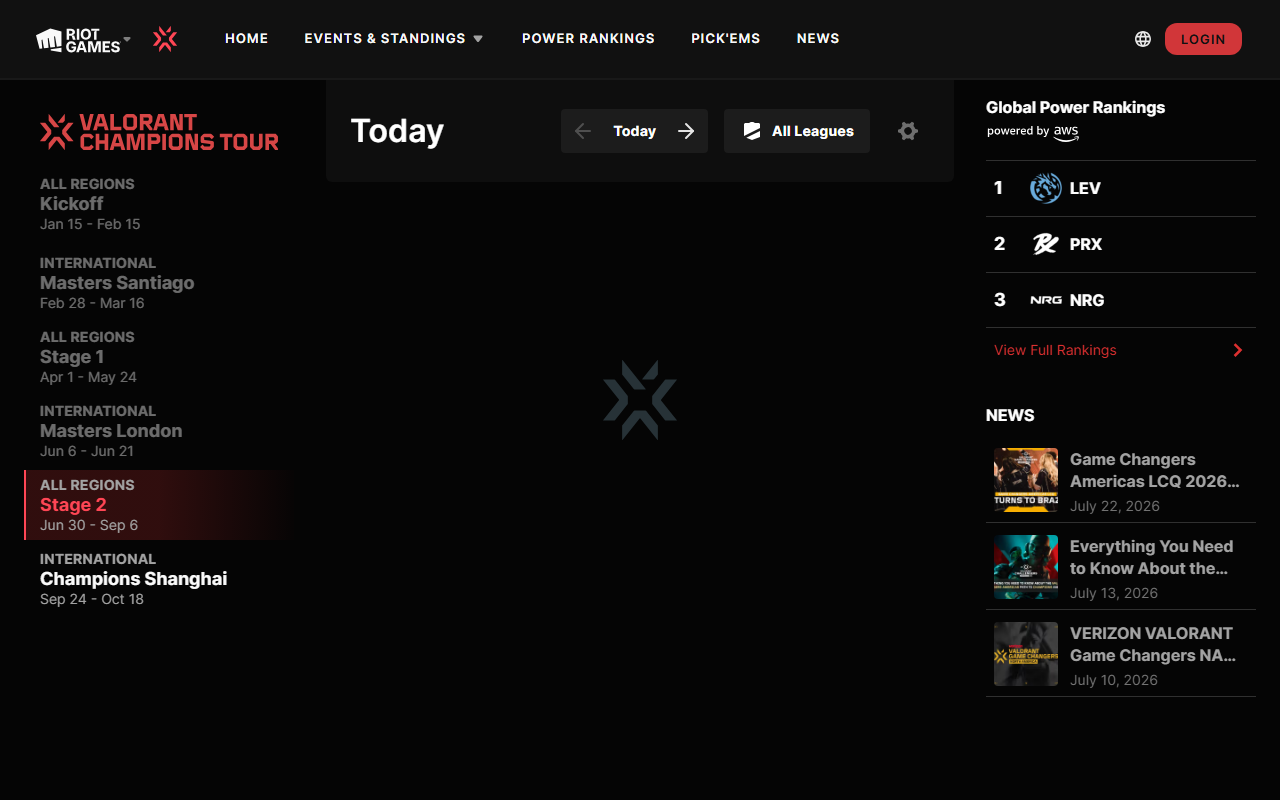
Task: Open the PICK'EMS nav item
Action: pyautogui.click(x=725, y=39)
